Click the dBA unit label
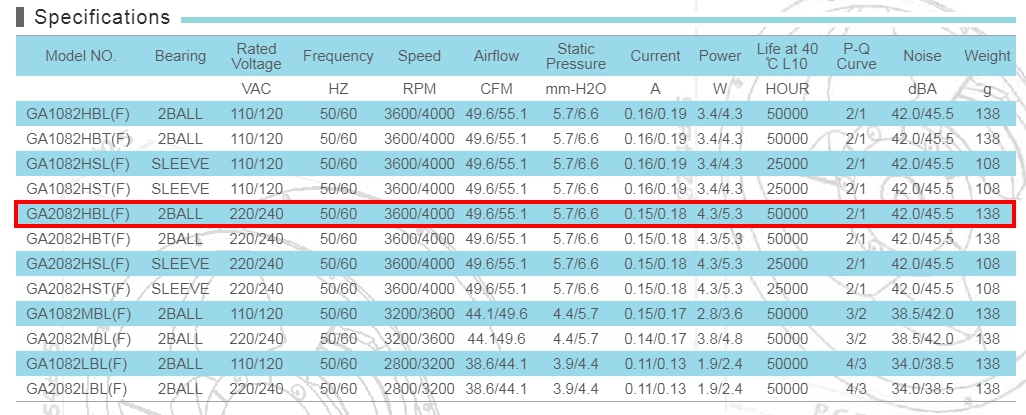Image resolution: width=1026 pixels, height=415 pixels. tap(922, 88)
